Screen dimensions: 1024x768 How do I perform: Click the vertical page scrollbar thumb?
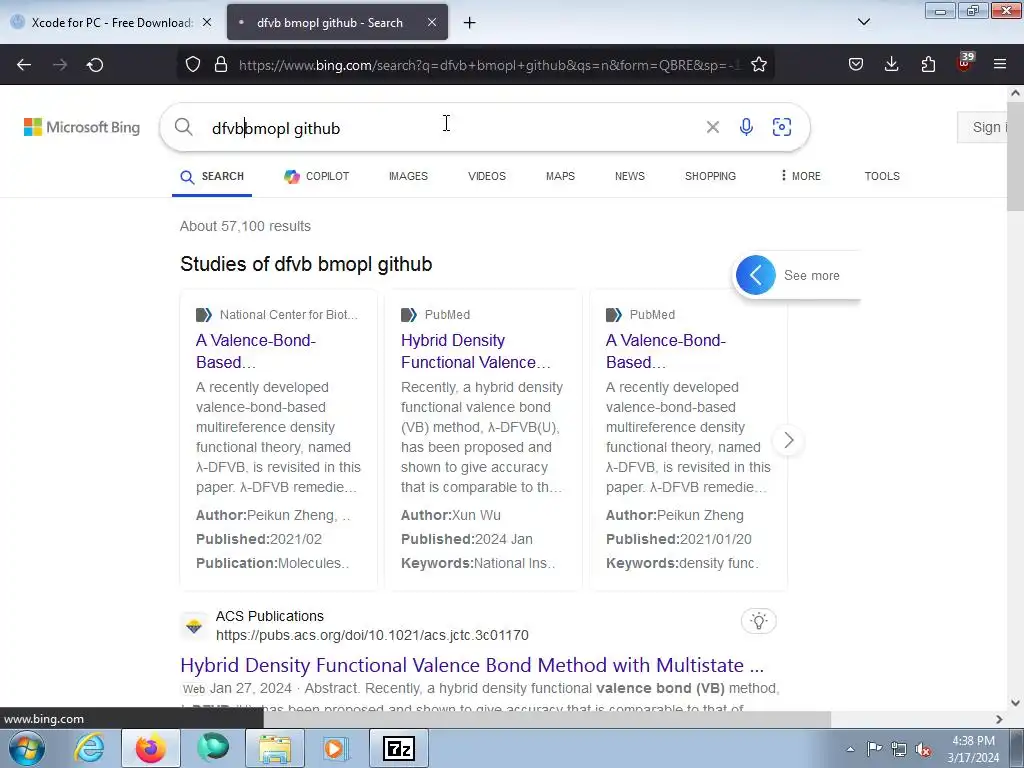click(1015, 155)
